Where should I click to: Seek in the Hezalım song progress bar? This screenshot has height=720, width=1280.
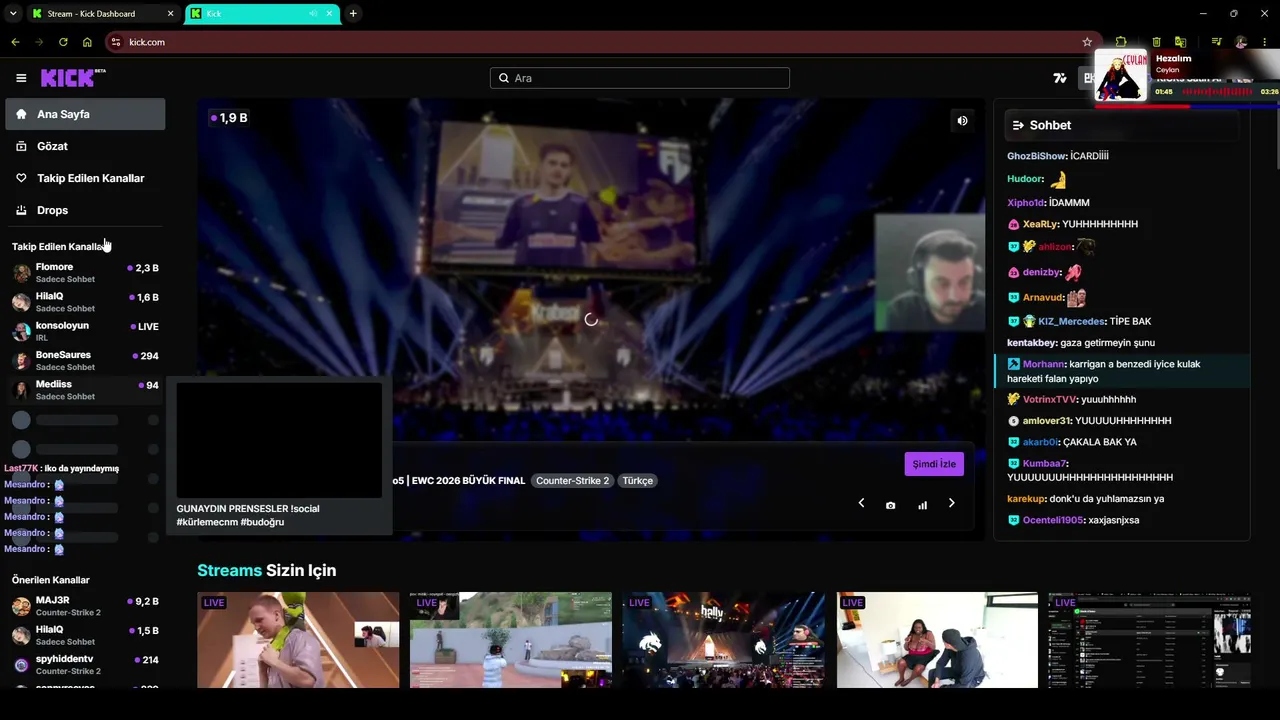(1187, 105)
